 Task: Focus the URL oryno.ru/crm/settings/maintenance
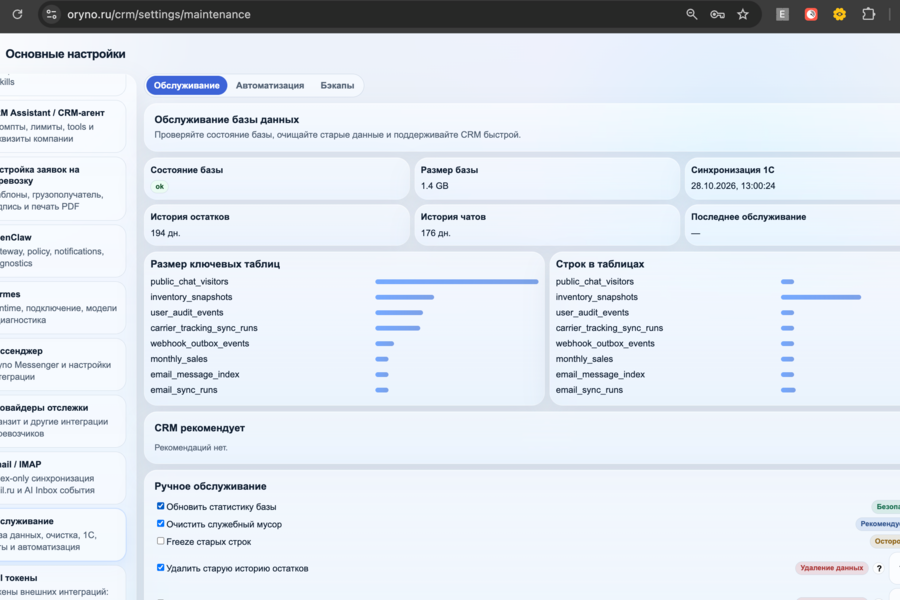[x=158, y=14]
